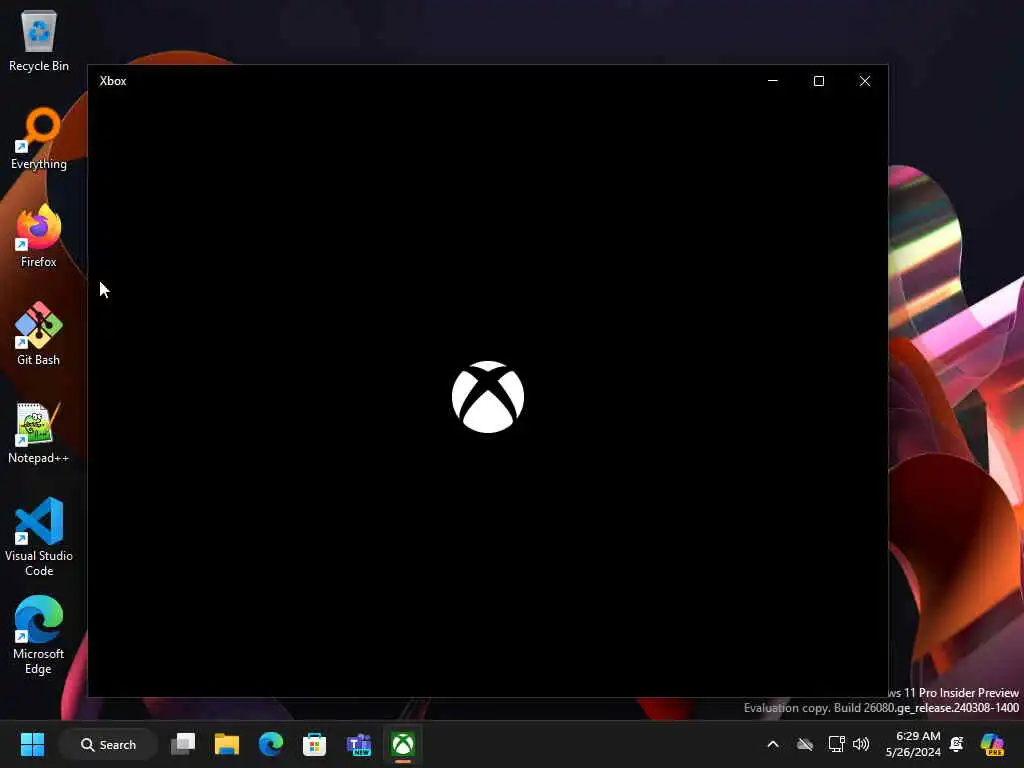The width and height of the screenshot is (1024, 768).
Task: Open the network status tray icon
Action: (x=837, y=744)
